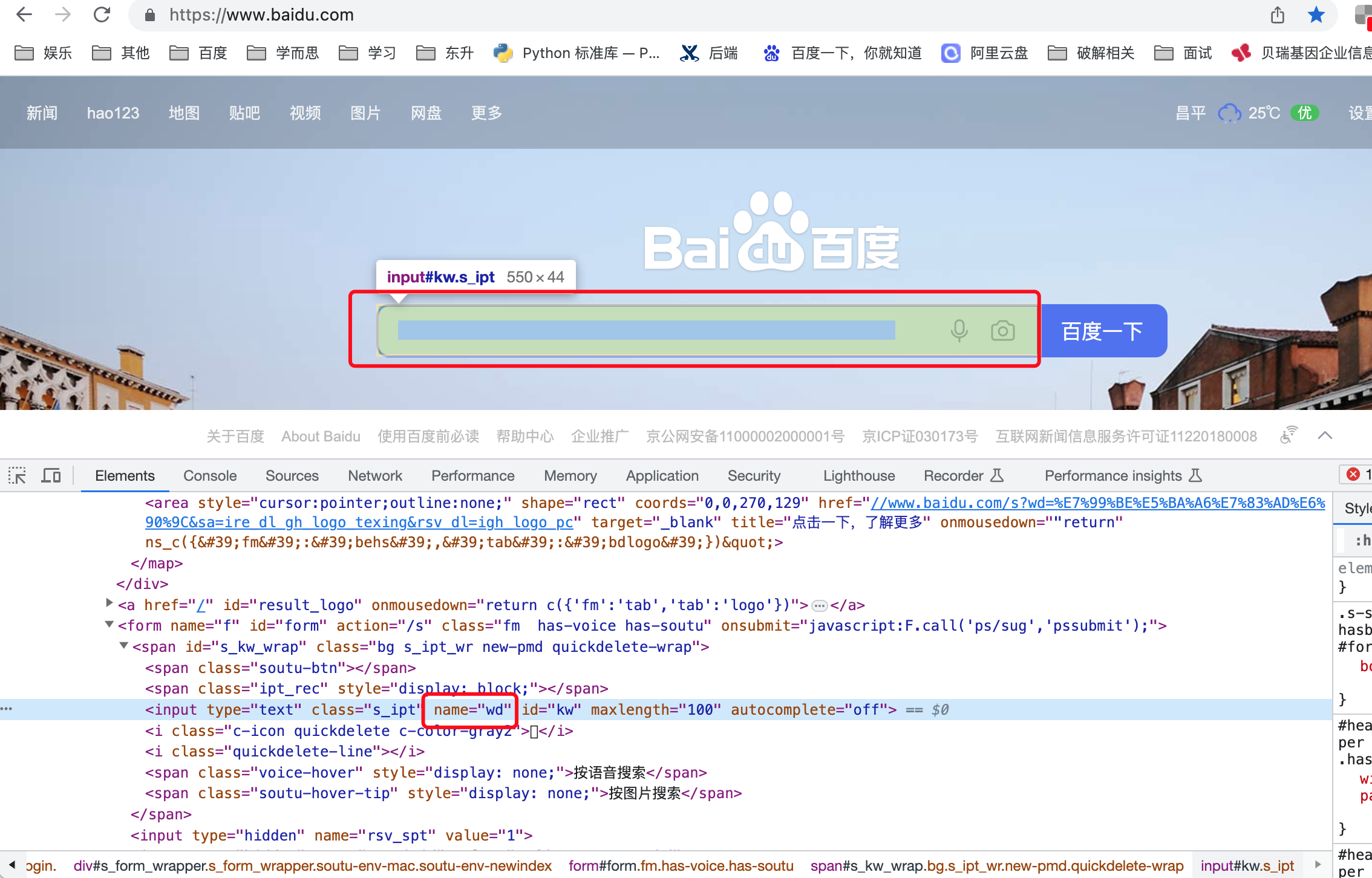The height and width of the screenshot is (878, 1372).
Task: Click the 百度一下 search button
Action: pyautogui.click(x=1102, y=331)
